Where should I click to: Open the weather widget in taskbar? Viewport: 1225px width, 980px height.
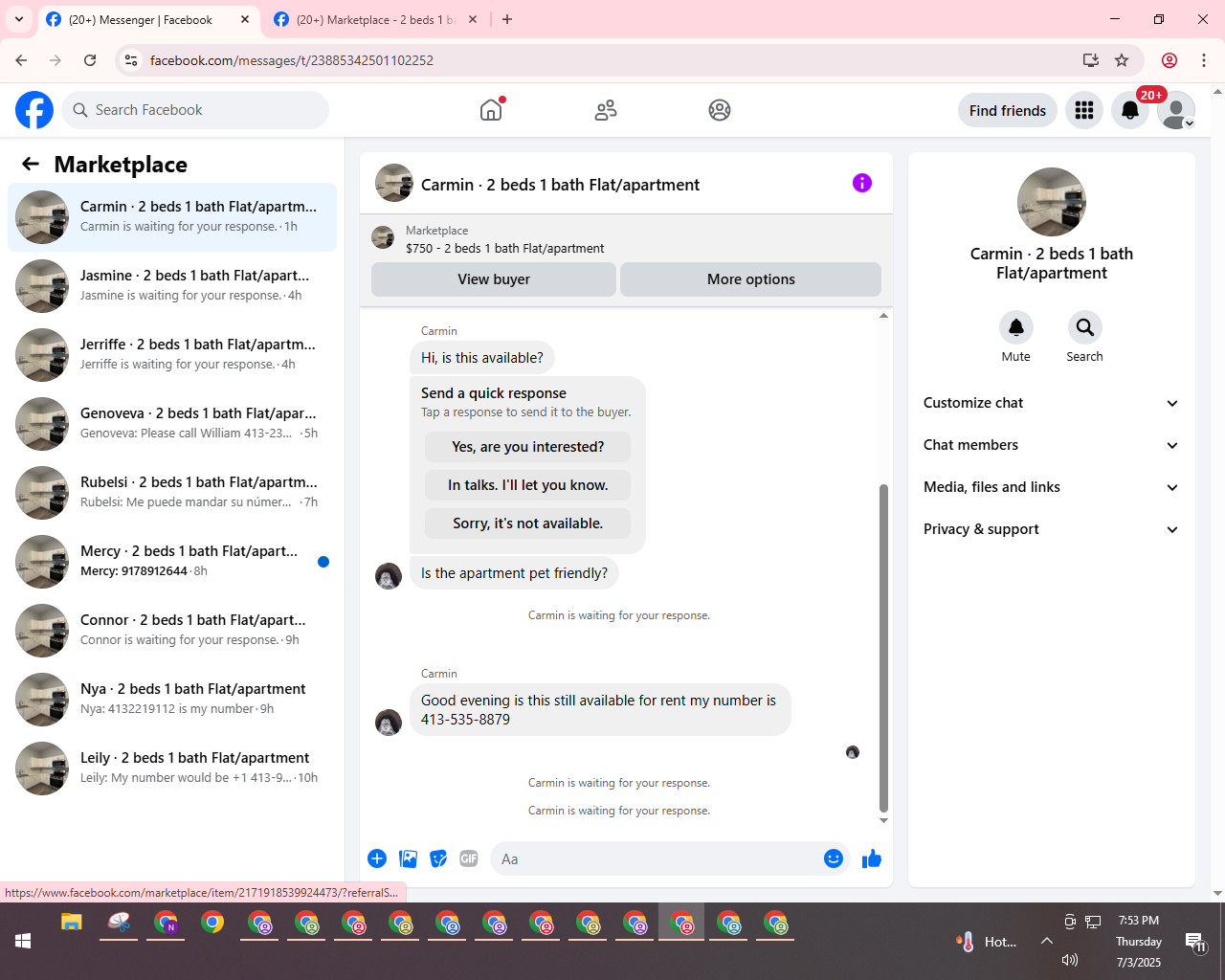[987, 942]
